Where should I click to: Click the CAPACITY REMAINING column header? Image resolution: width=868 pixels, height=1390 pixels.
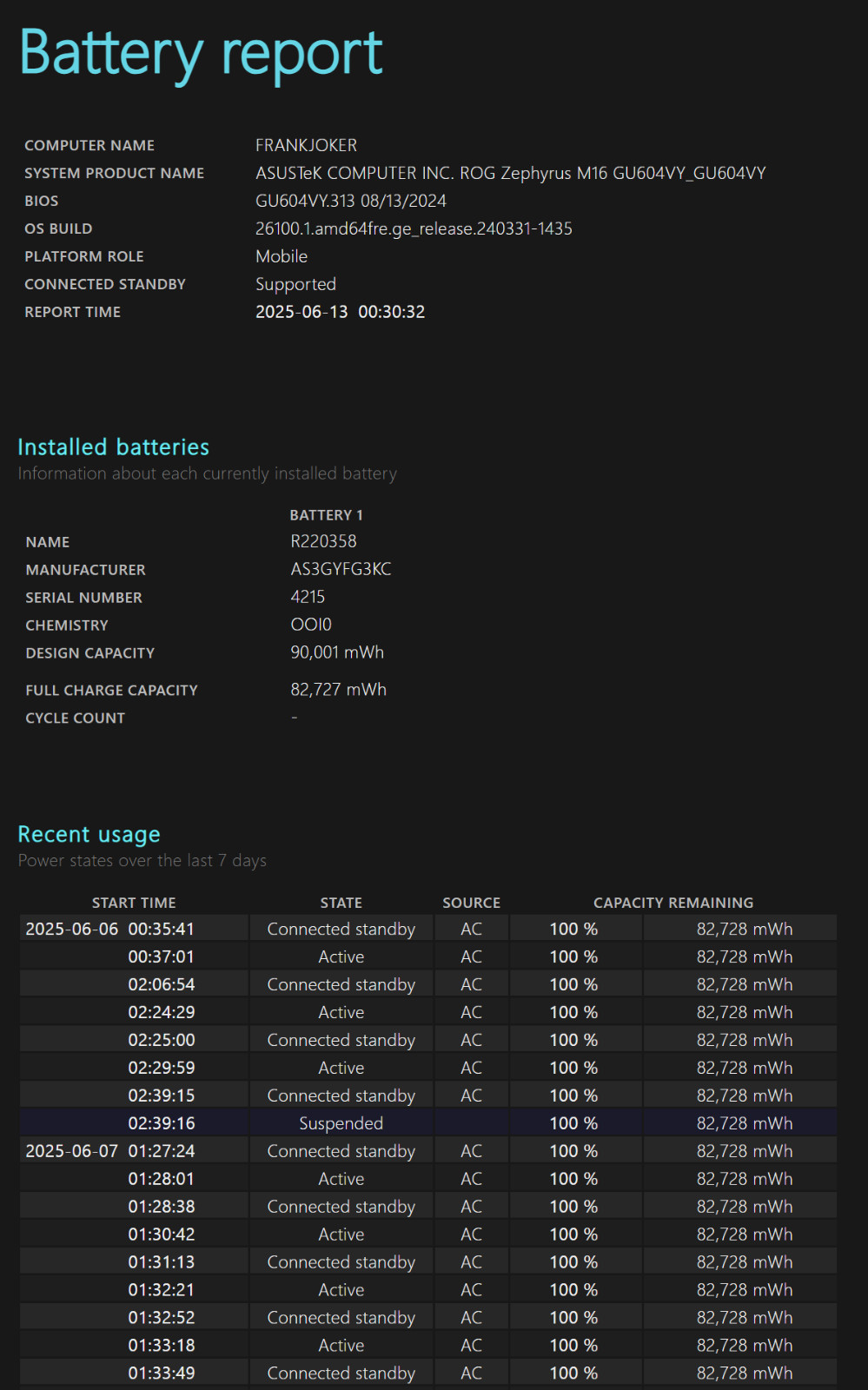point(673,903)
